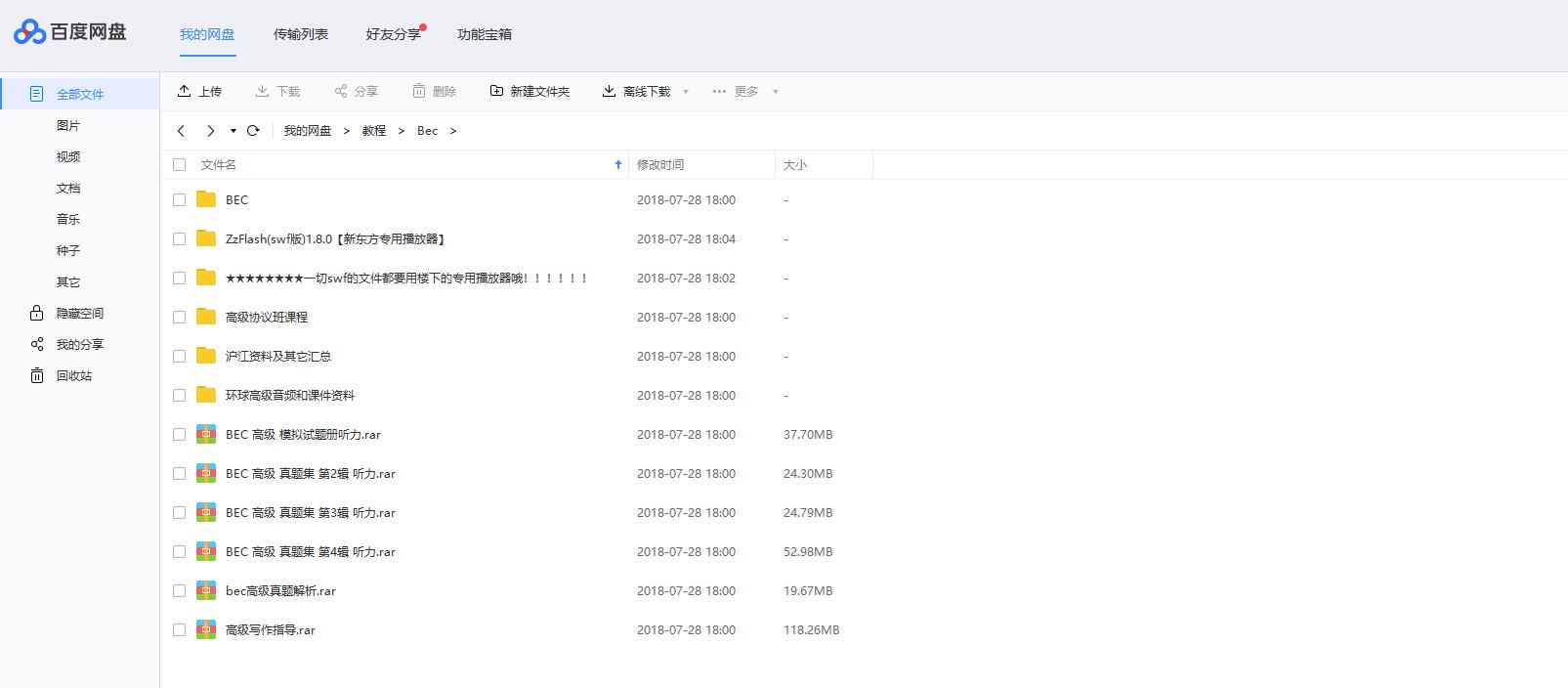Open folder named ★★★★★★★★一切swf的文件
1568x688 pixels.
pos(406,278)
